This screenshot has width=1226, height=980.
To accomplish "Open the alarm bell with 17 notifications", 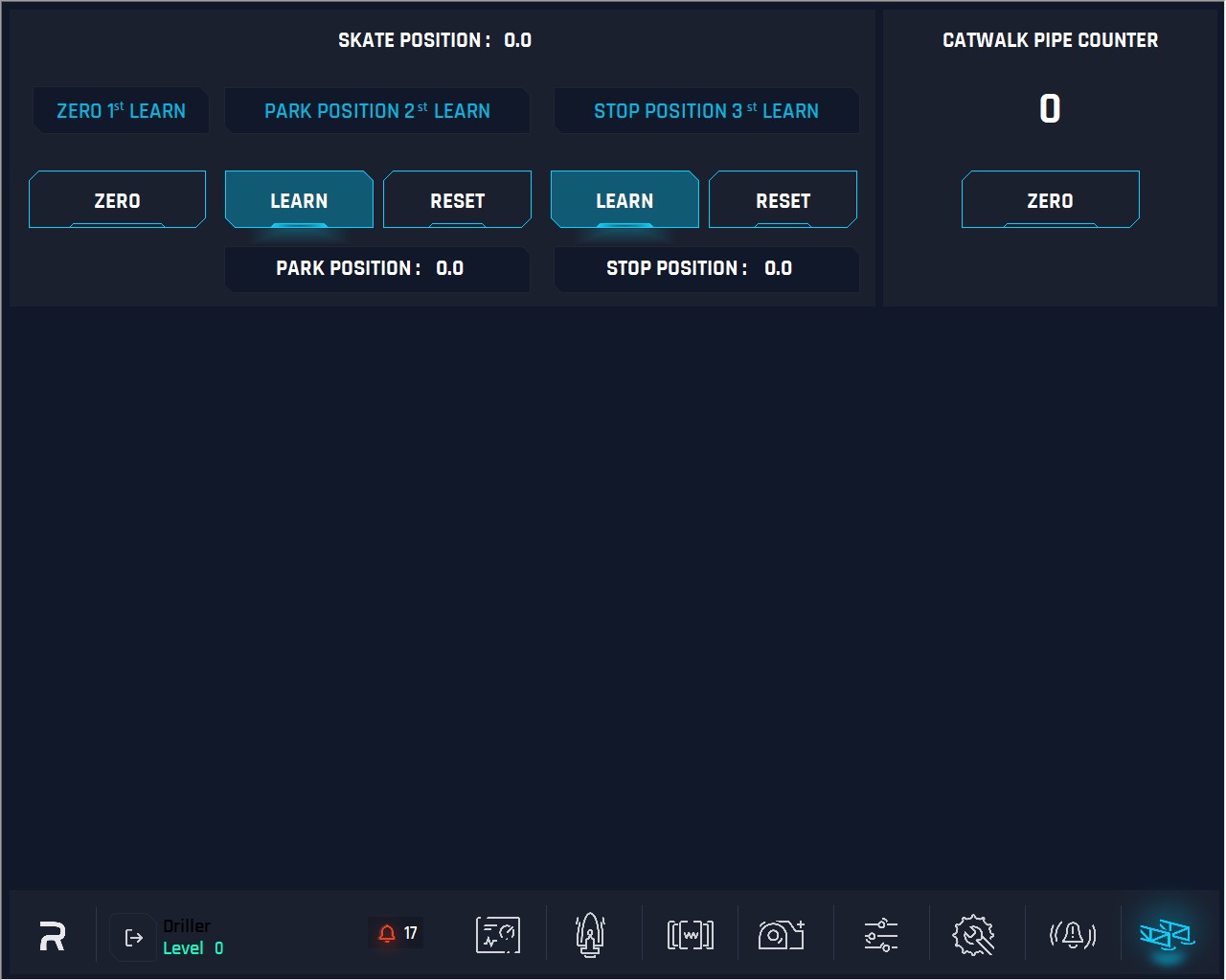I will point(397,933).
